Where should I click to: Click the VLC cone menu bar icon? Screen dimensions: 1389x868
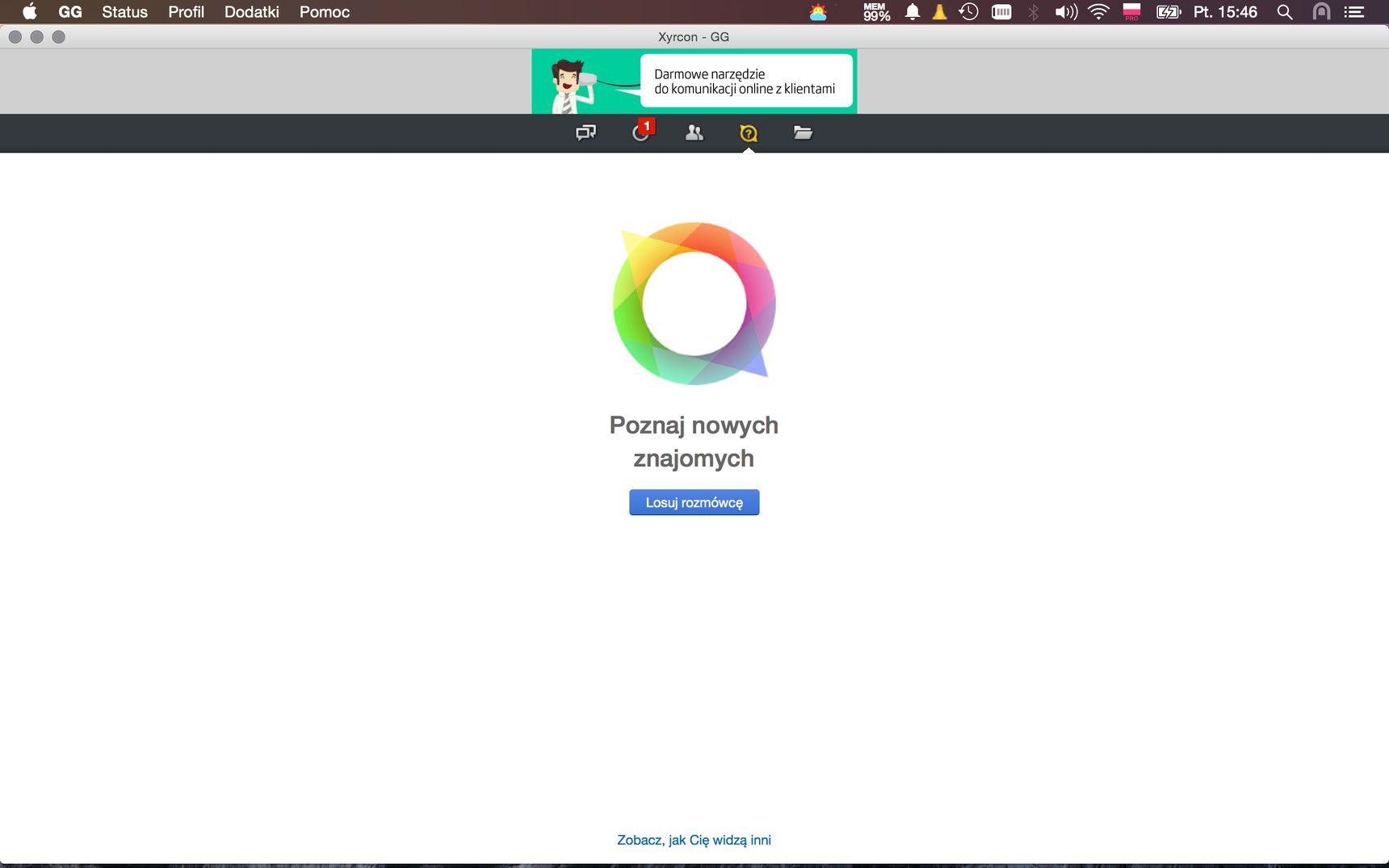(939, 12)
